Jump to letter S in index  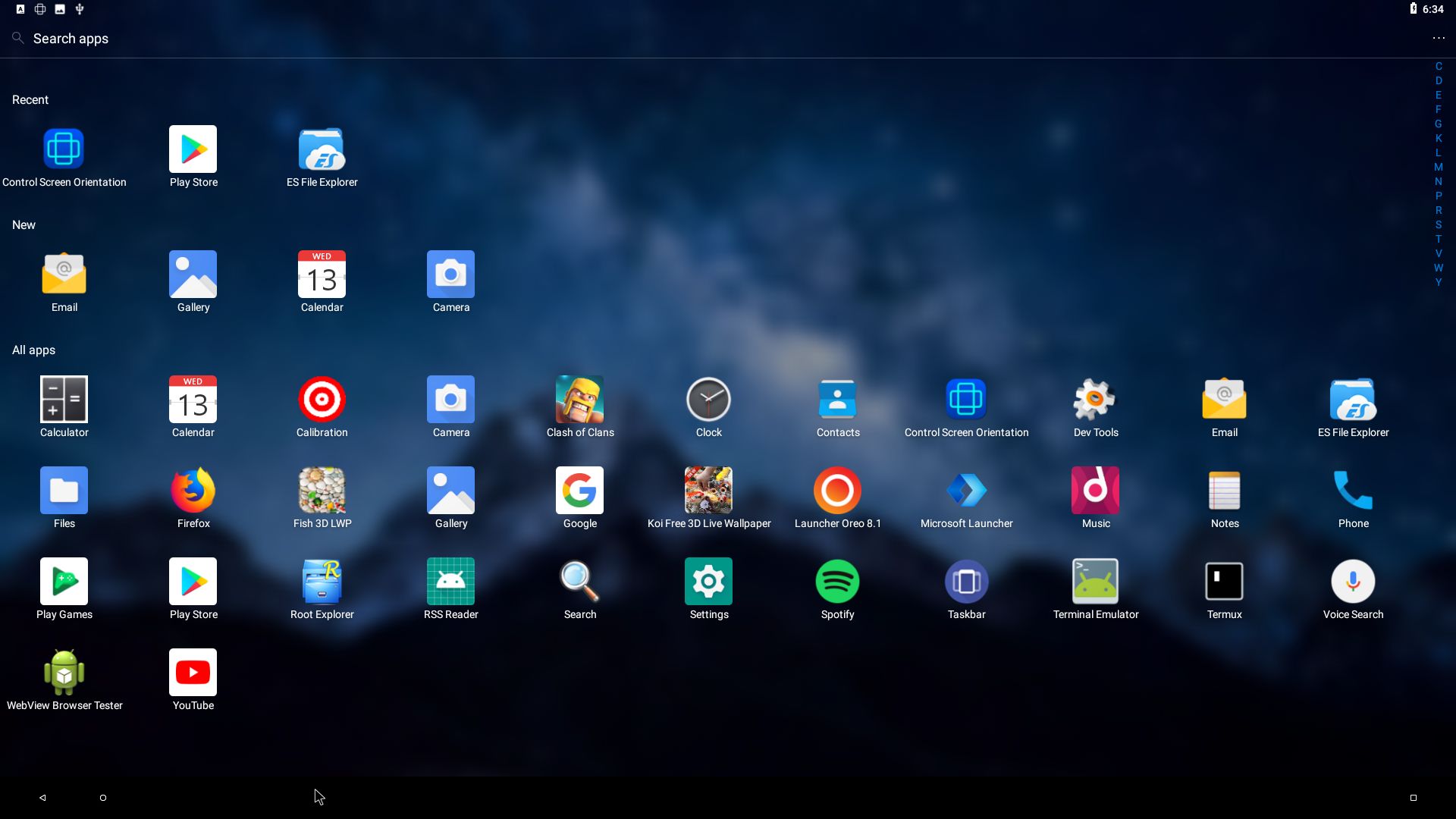[1438, 224]
